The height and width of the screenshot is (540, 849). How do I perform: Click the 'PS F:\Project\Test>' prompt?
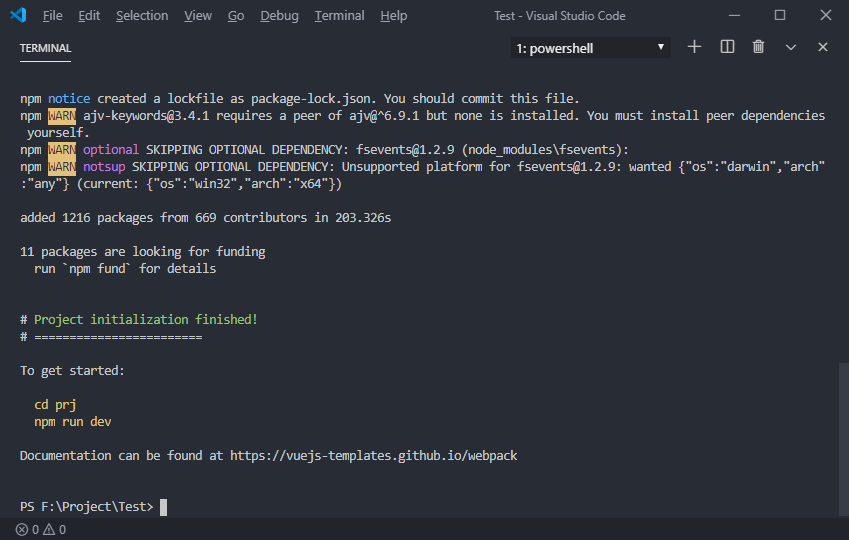[87, 507]
